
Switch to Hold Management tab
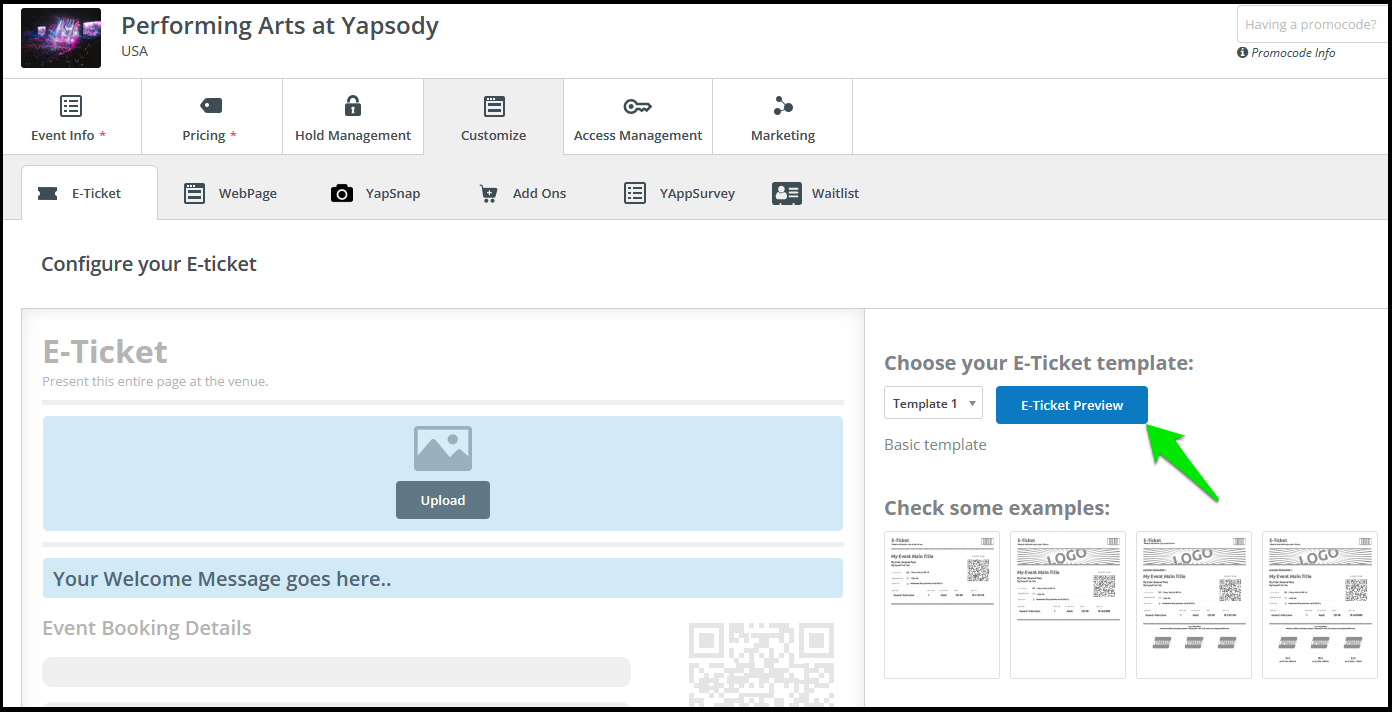353,117
